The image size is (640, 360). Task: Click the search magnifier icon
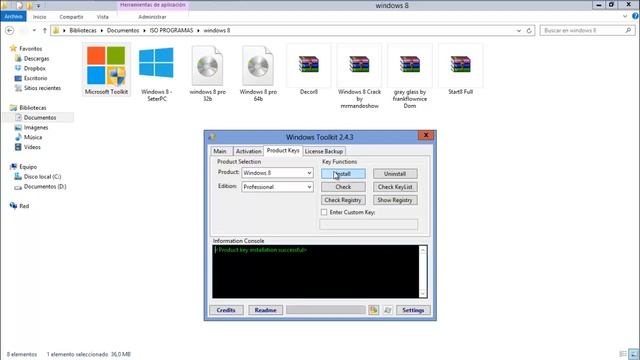tap(628, 30)
